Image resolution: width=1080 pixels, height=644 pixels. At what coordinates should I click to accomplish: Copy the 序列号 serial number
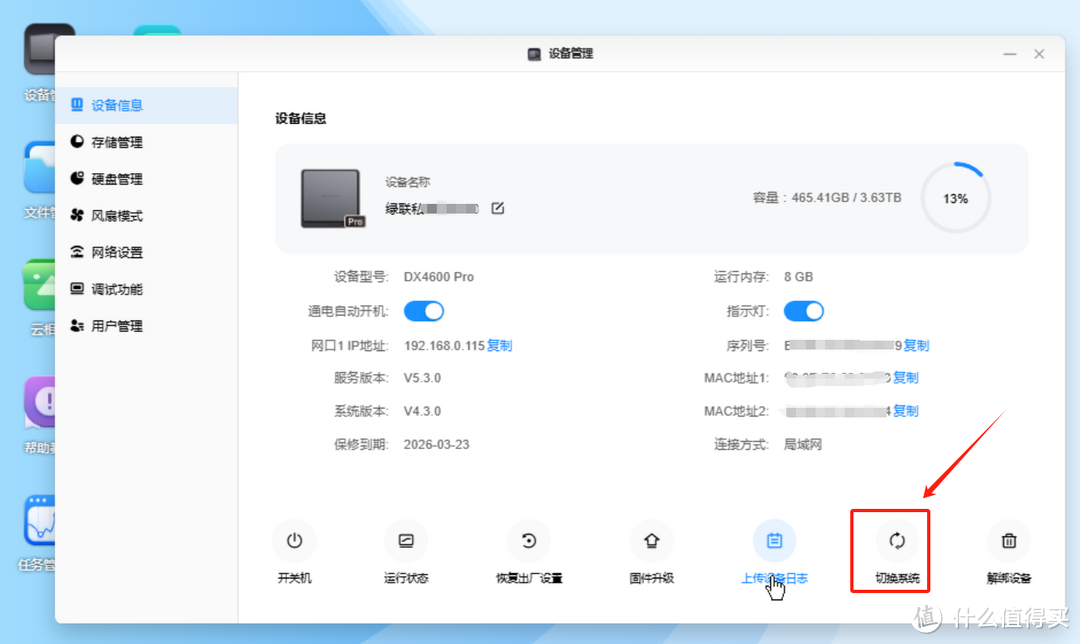tap(915, 345)
